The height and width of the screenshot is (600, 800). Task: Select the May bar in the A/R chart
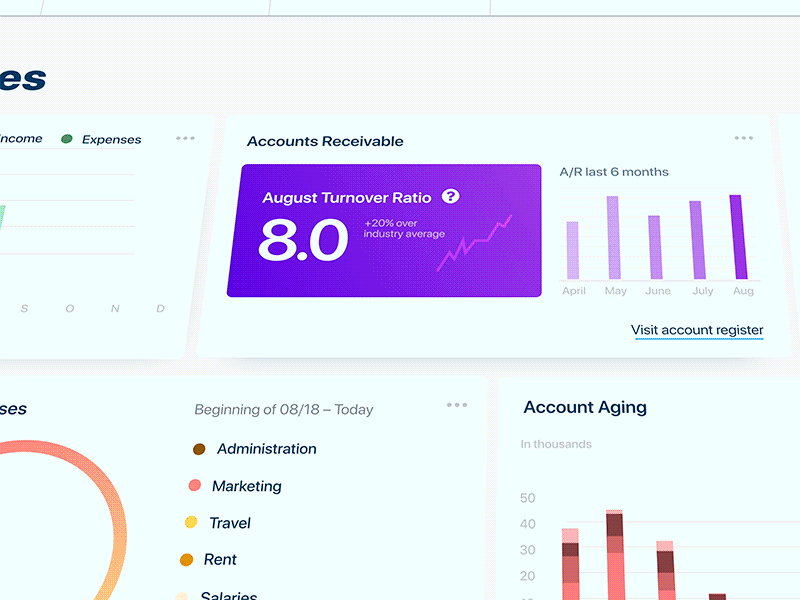pyautogui.click(x=616, y=237)
